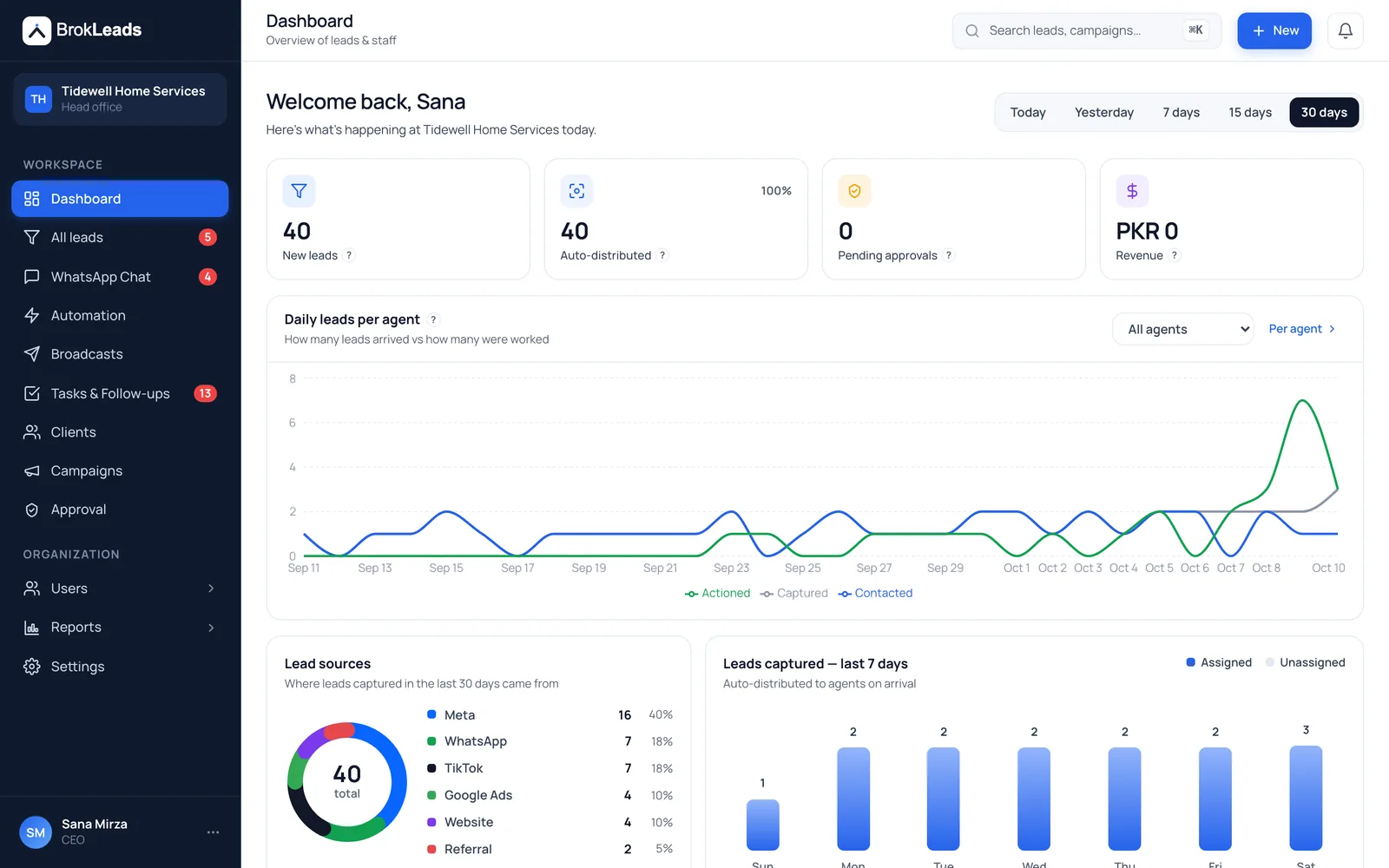Click the New leads funnel icon
This screenshot has width=1389, height=868.
[x=299, y=191]
